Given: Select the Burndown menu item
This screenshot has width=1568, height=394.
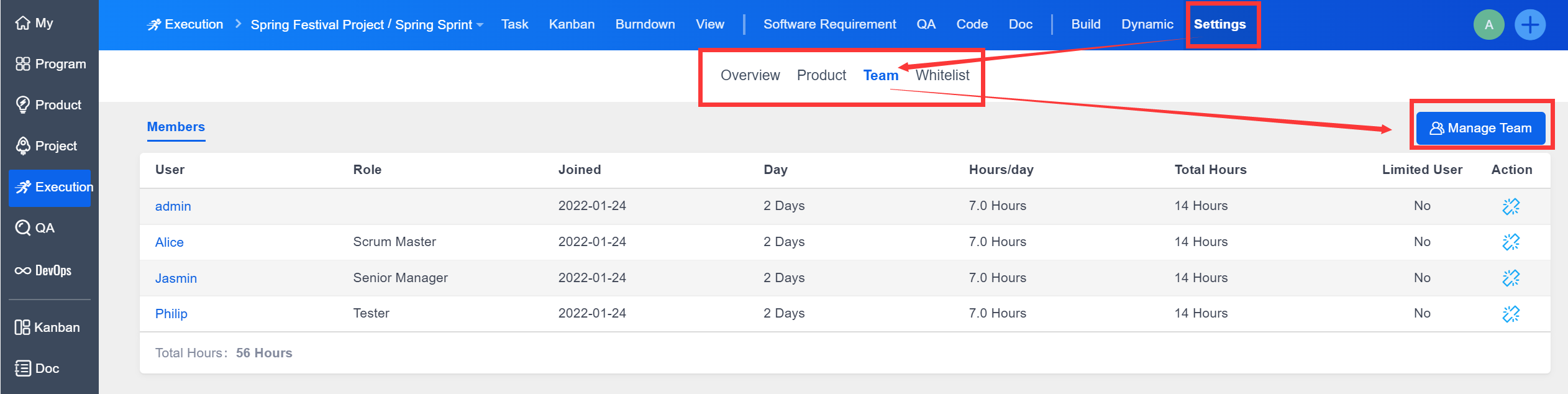Looking at the screenshot, I should click(645, 24).
